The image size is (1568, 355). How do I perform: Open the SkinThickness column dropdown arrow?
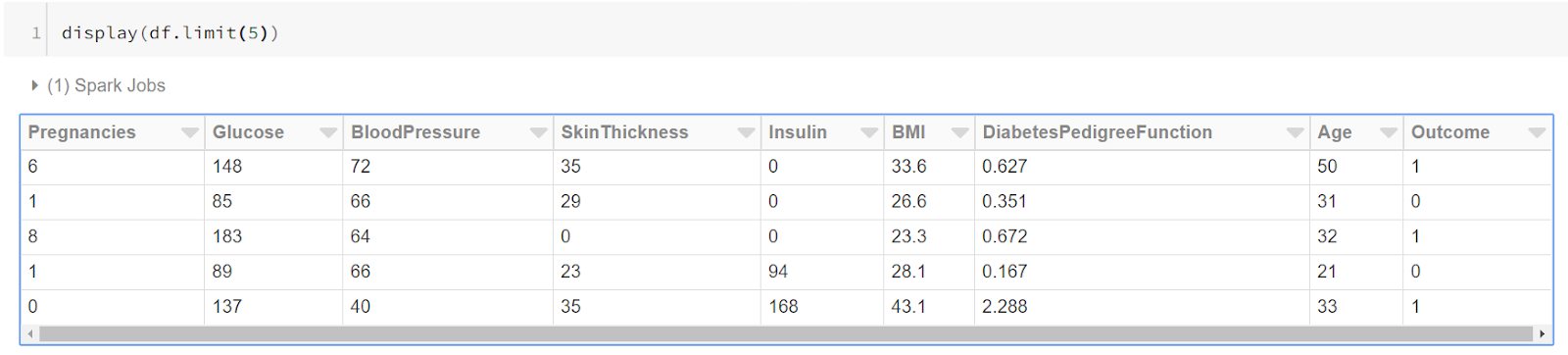pos(746,132)
